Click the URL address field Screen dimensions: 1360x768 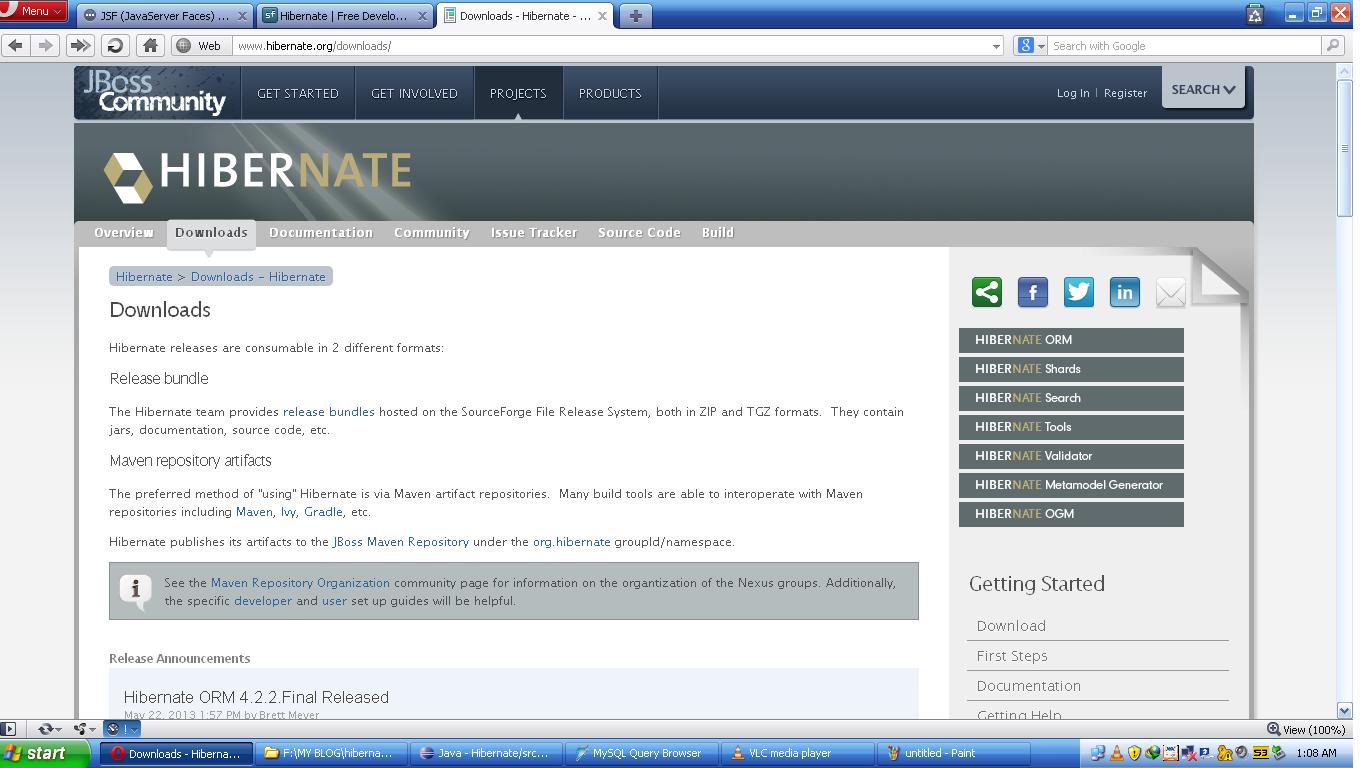click(x=610, y=46)
